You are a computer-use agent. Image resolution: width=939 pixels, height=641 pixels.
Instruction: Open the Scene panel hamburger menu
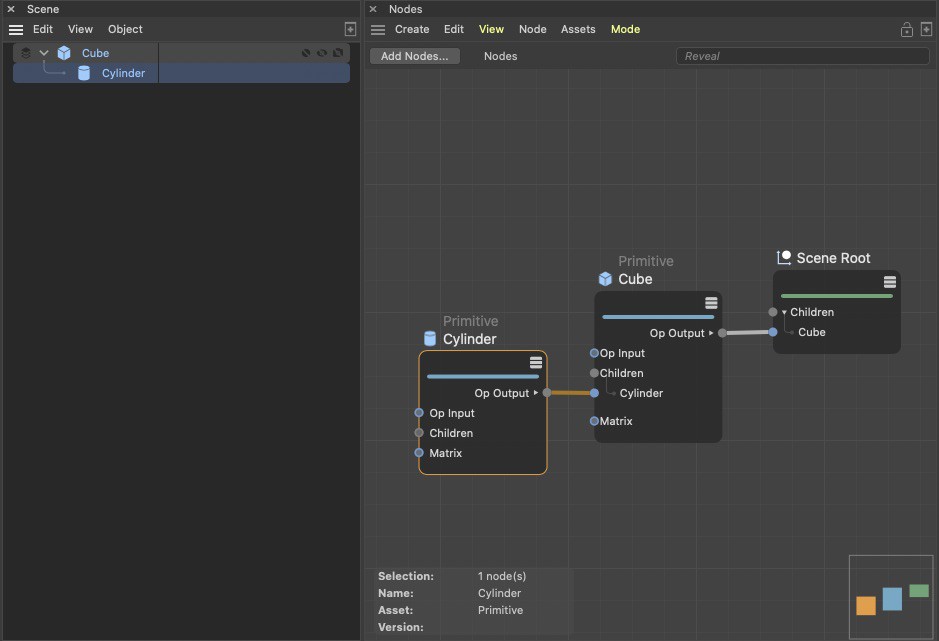point(16,29)
